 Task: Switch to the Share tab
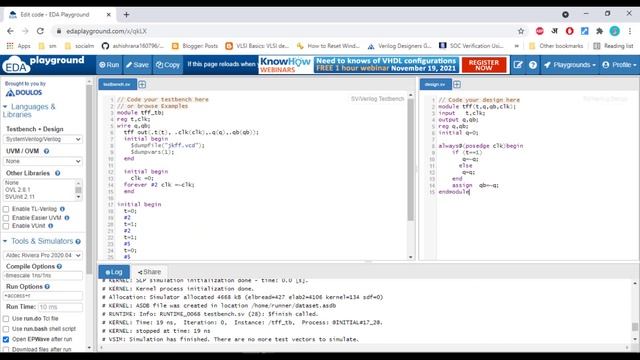pos(149,272)
